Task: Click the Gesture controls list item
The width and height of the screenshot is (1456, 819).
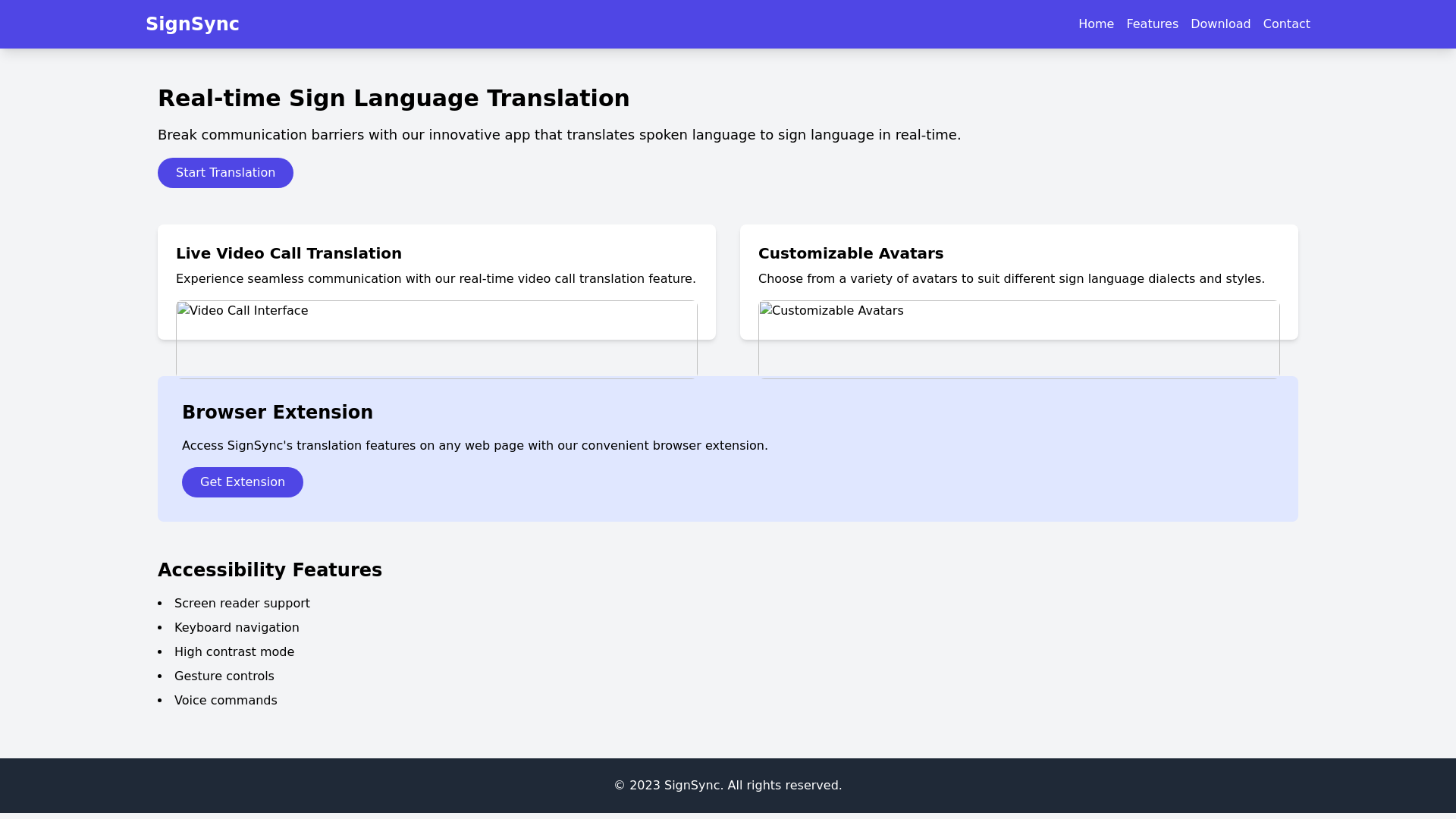Action: pos(224,676)
